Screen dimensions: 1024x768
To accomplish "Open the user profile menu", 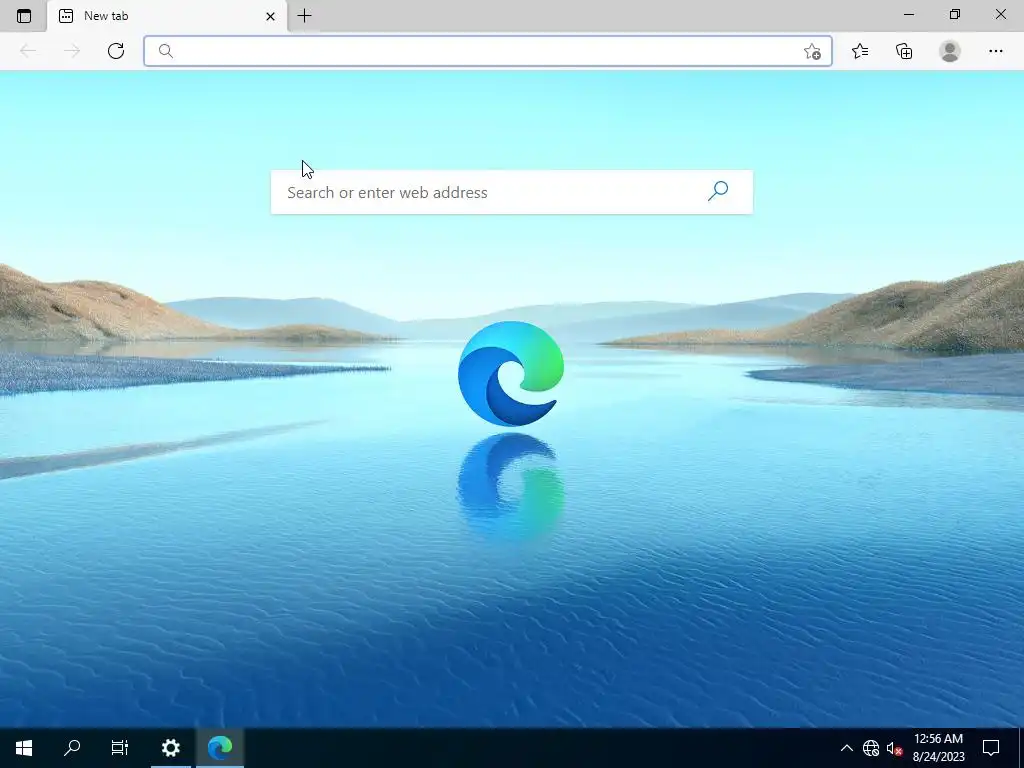I will (x=950, y=51).
